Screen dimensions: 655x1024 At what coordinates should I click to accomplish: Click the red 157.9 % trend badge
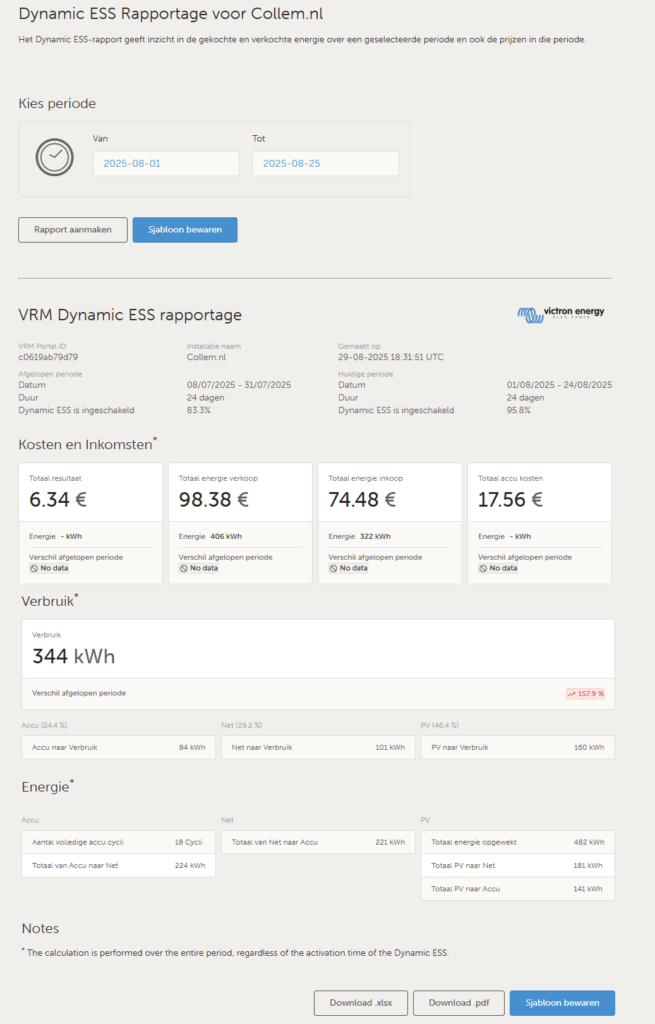586,693
